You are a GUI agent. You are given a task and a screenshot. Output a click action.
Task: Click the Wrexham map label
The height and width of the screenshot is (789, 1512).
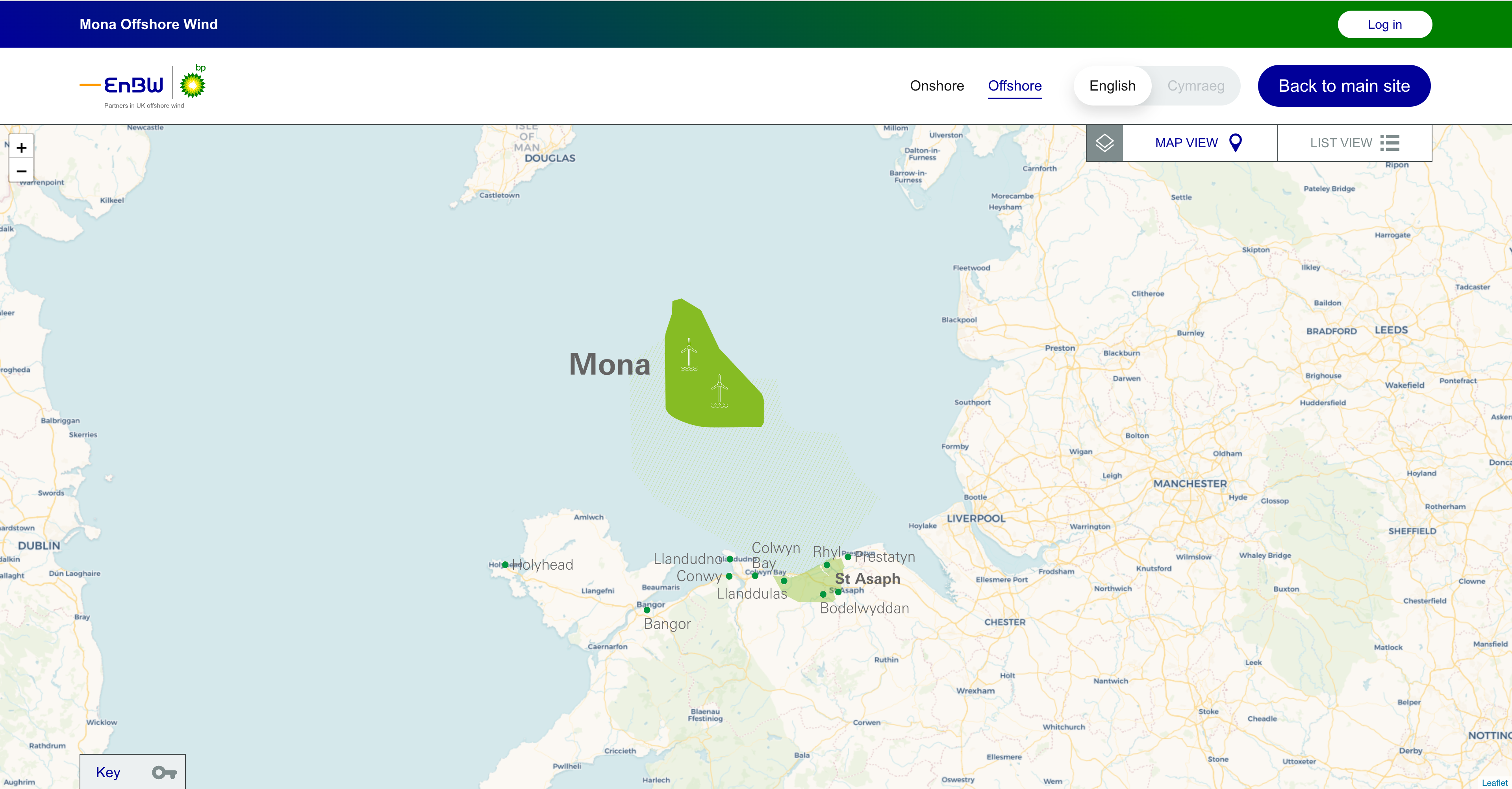click(x=976, y=691)
